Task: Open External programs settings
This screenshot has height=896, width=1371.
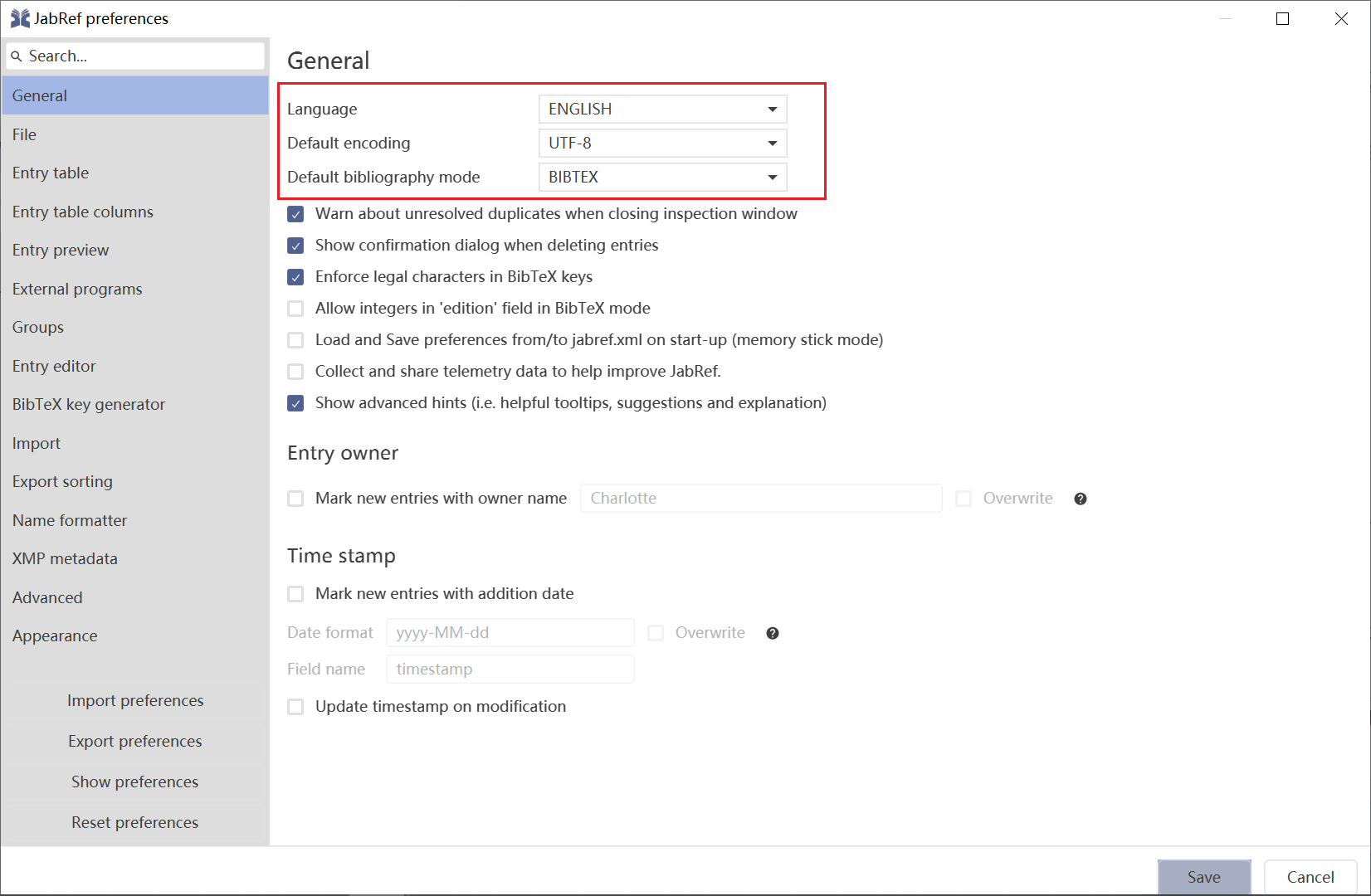Action: 134,289
